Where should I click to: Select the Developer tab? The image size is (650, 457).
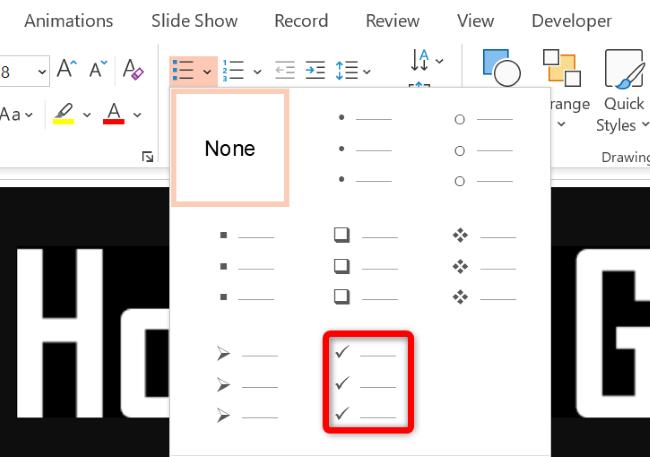click(x=572, y=21)
